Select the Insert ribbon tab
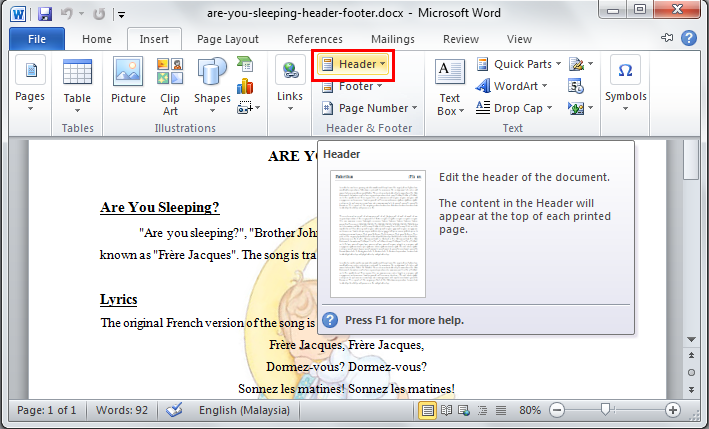709x429 pixels. tap(154, 39)
